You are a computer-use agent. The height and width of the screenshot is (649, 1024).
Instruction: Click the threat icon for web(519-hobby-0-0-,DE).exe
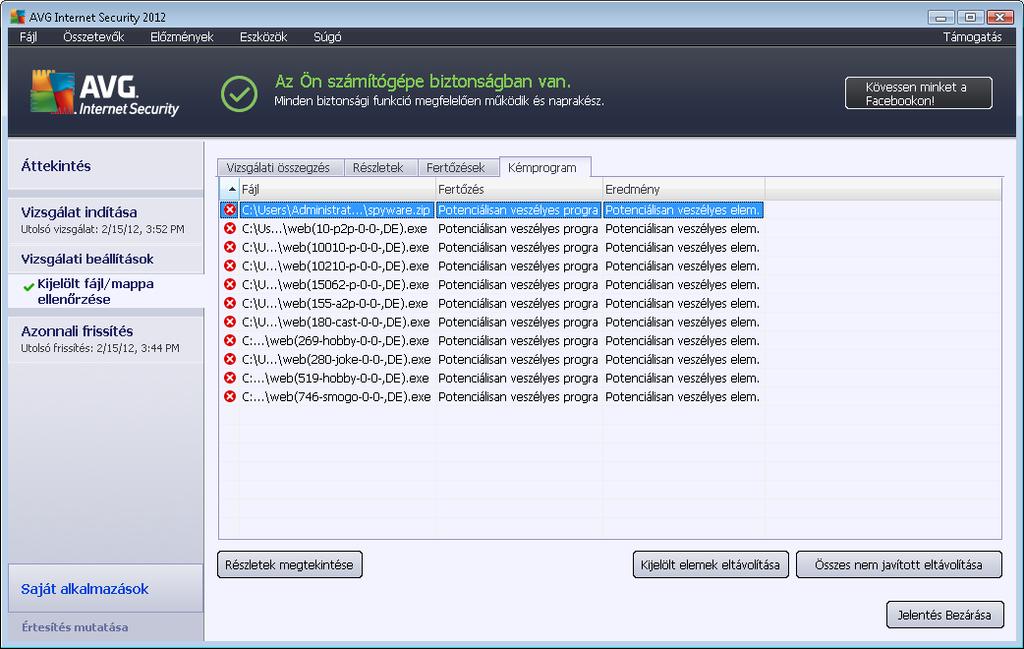pos(230,377)
